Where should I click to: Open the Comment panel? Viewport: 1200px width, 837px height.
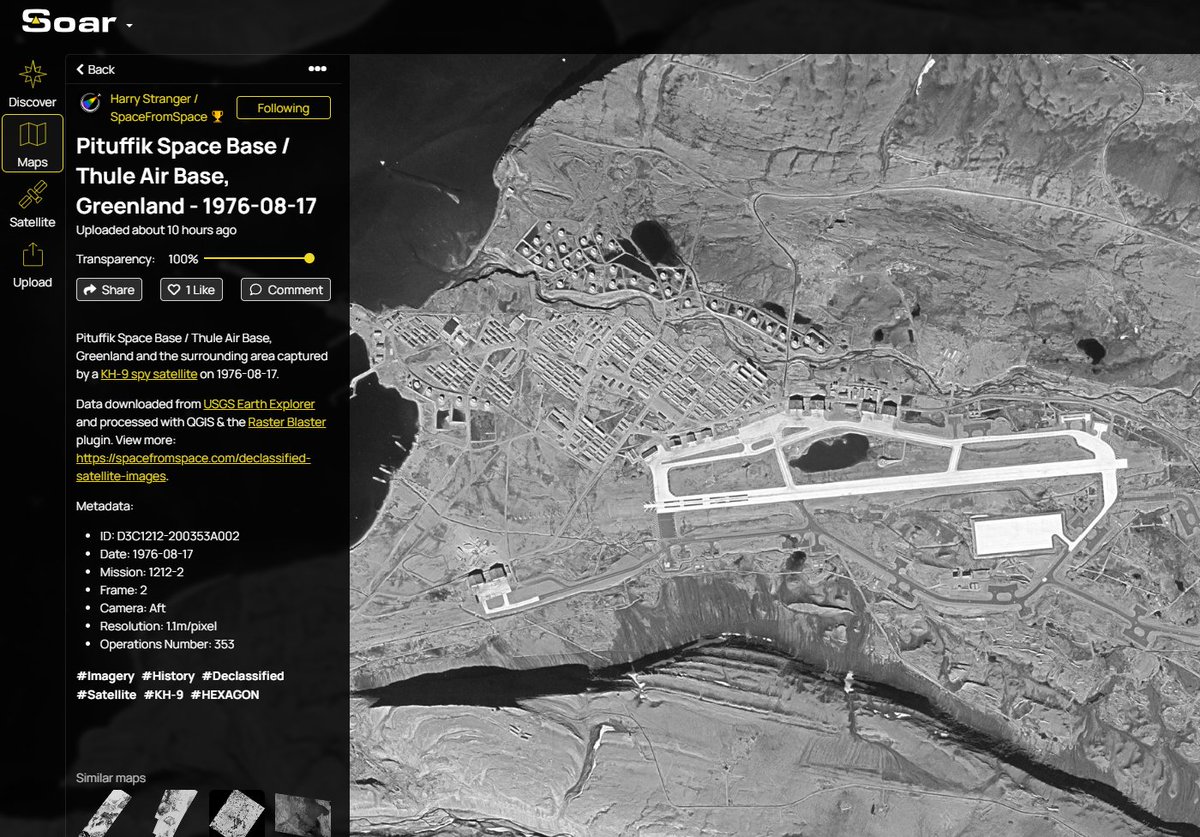pyautogui.click(x=284, y=289)
